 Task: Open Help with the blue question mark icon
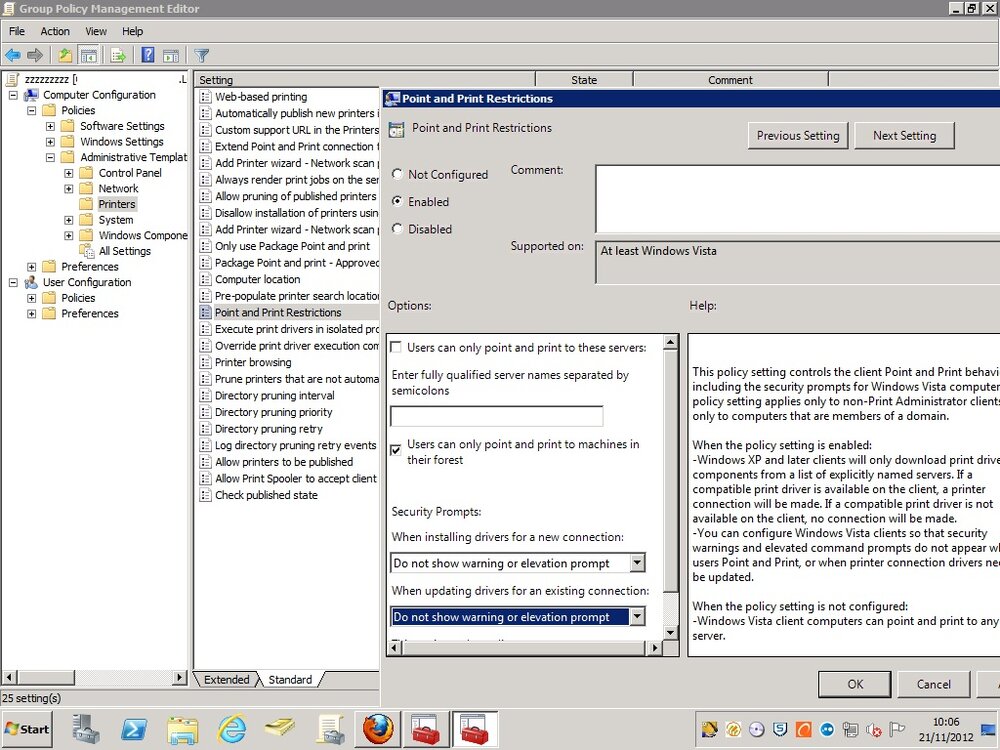point(148,55)
